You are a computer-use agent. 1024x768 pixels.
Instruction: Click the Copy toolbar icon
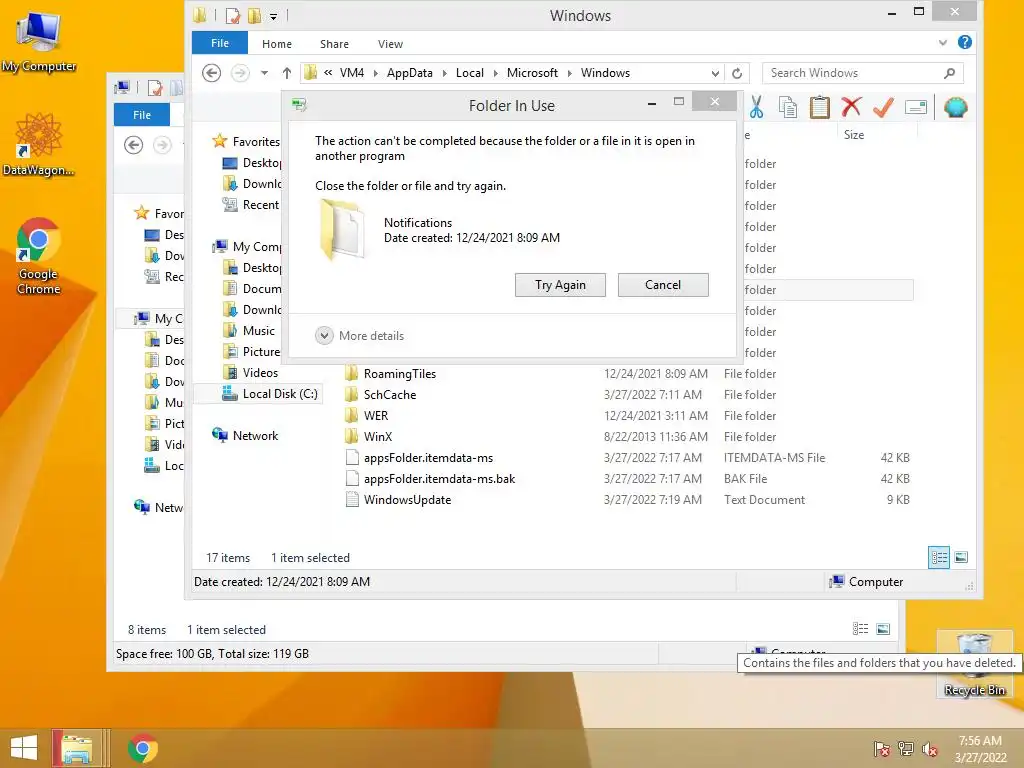(x=788, y=107)
